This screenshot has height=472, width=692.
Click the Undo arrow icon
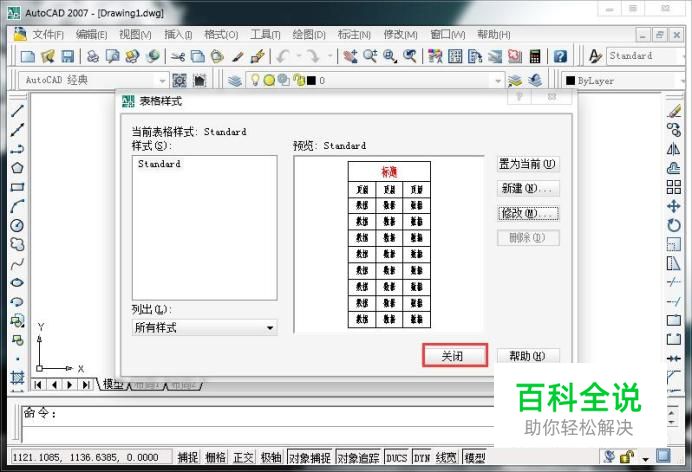283,56
